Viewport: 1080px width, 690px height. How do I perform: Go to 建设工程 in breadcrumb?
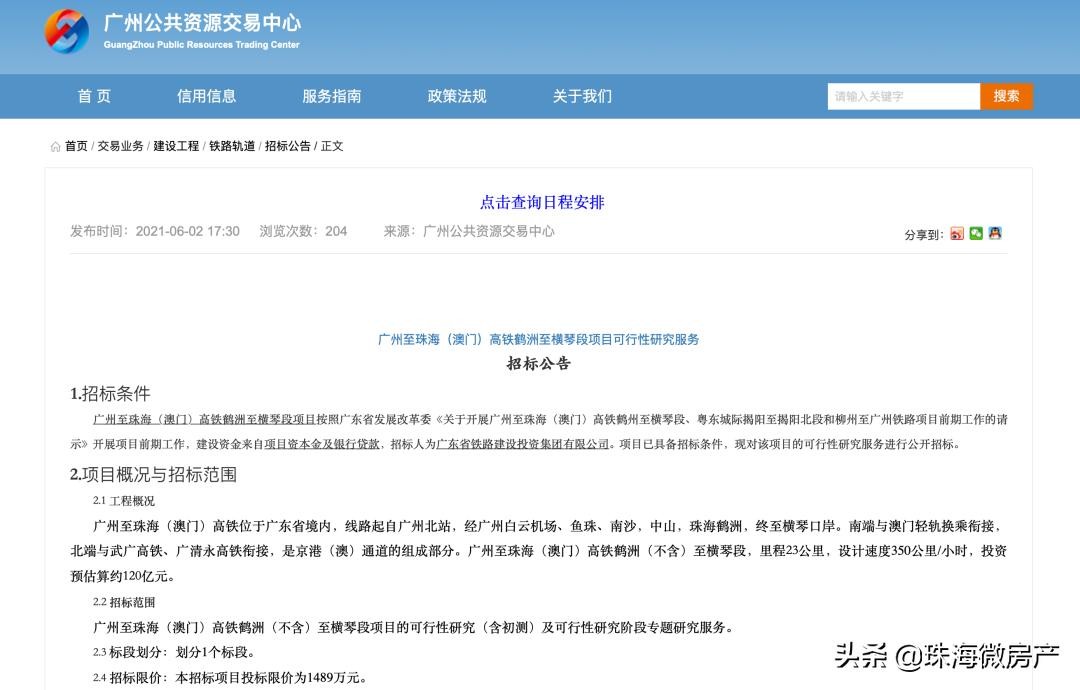tap(176, 146)
